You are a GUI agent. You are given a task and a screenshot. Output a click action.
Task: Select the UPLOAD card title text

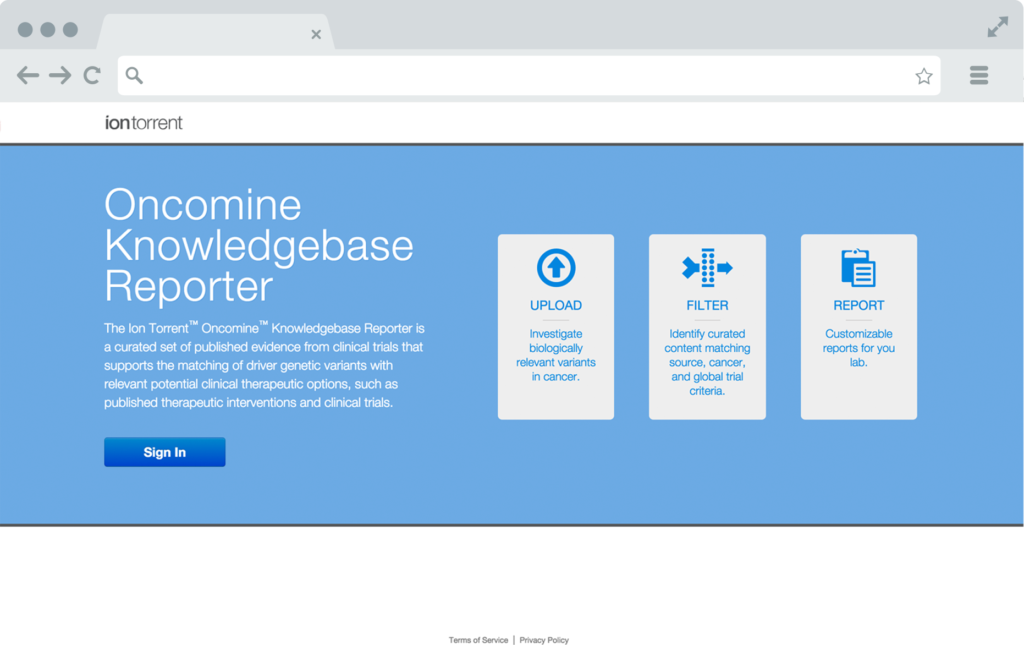pos(556,306)
